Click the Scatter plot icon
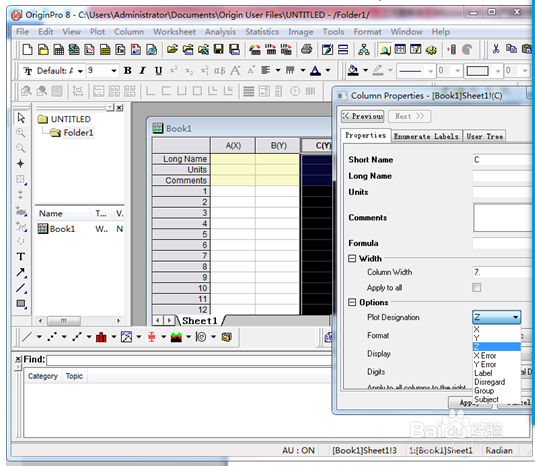The width and height of the screenshot is (535, 466). point(52,337)
